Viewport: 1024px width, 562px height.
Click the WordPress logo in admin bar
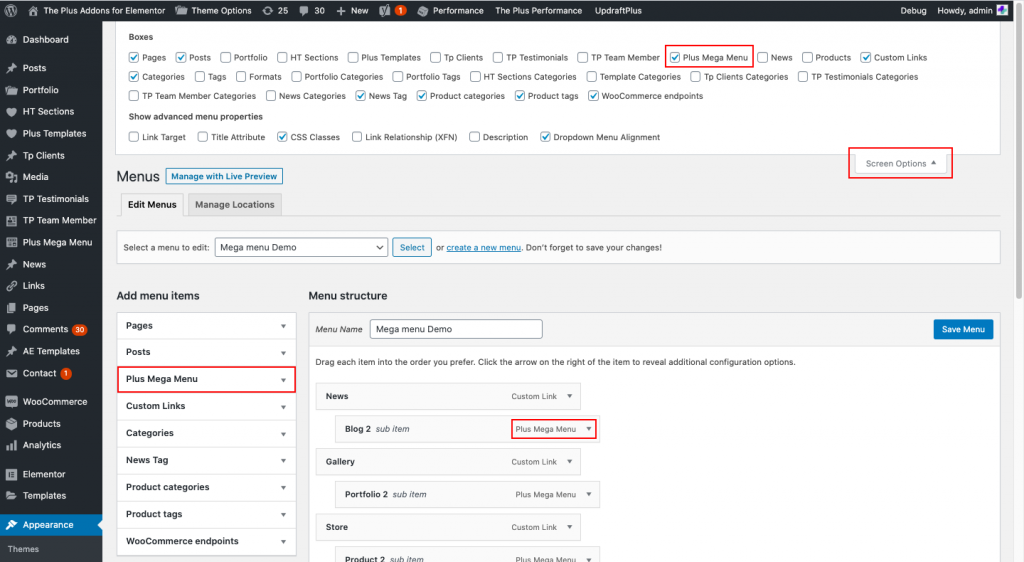coord(12,10)
